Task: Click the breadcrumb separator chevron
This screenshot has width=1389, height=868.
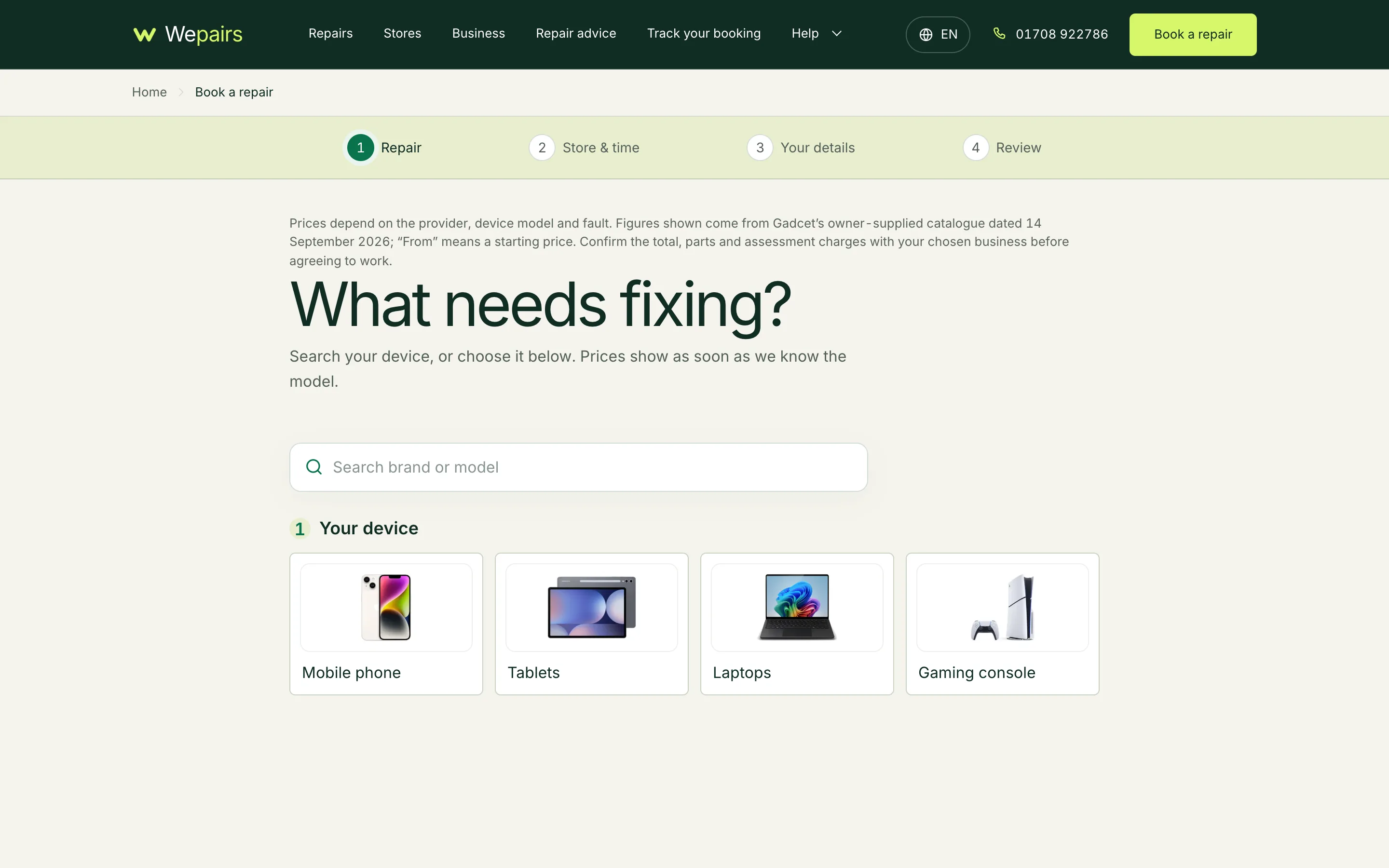Action: tap(181, 92)
